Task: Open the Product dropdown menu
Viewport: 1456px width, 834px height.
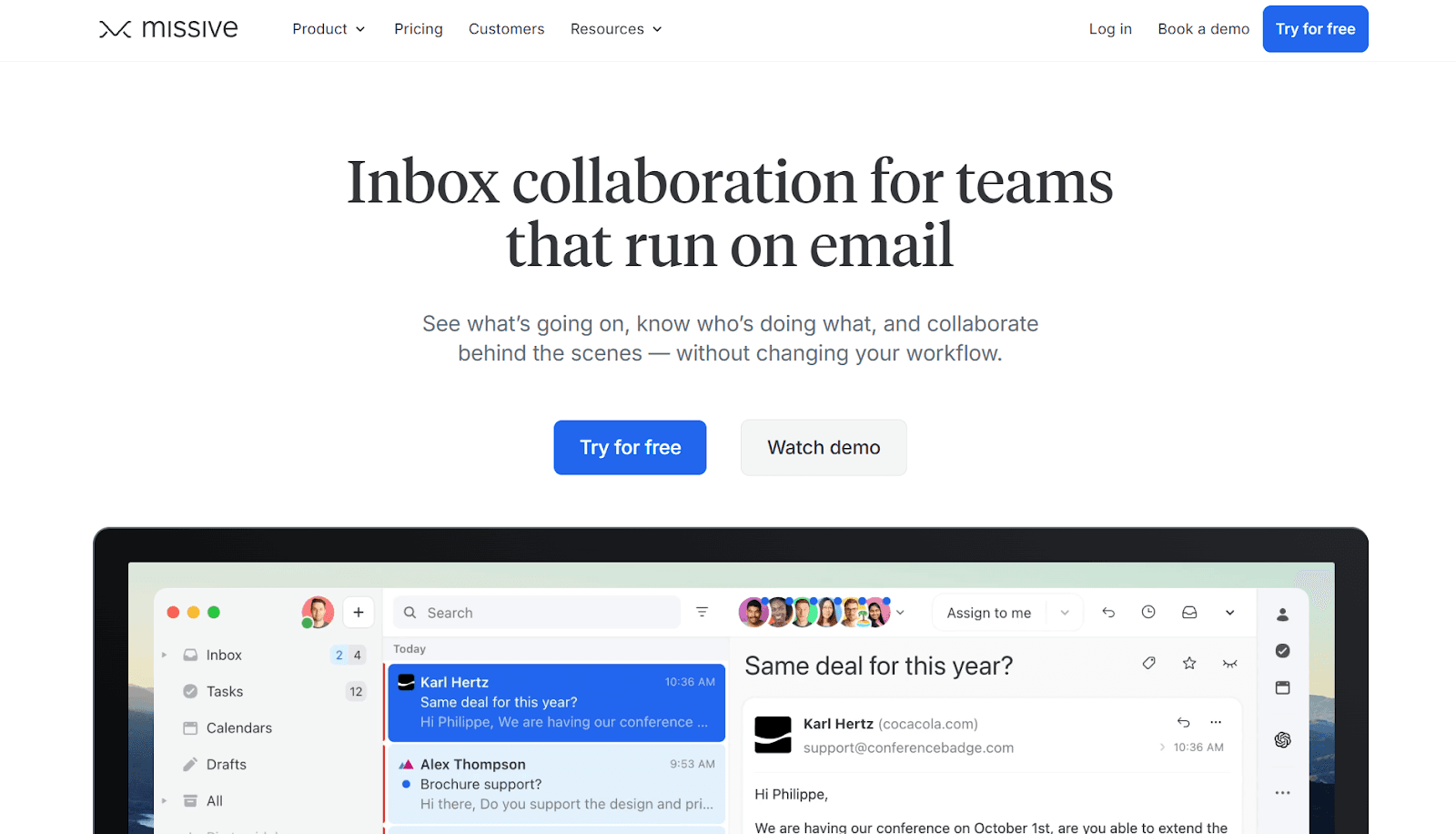Action: tap(329, 29)
